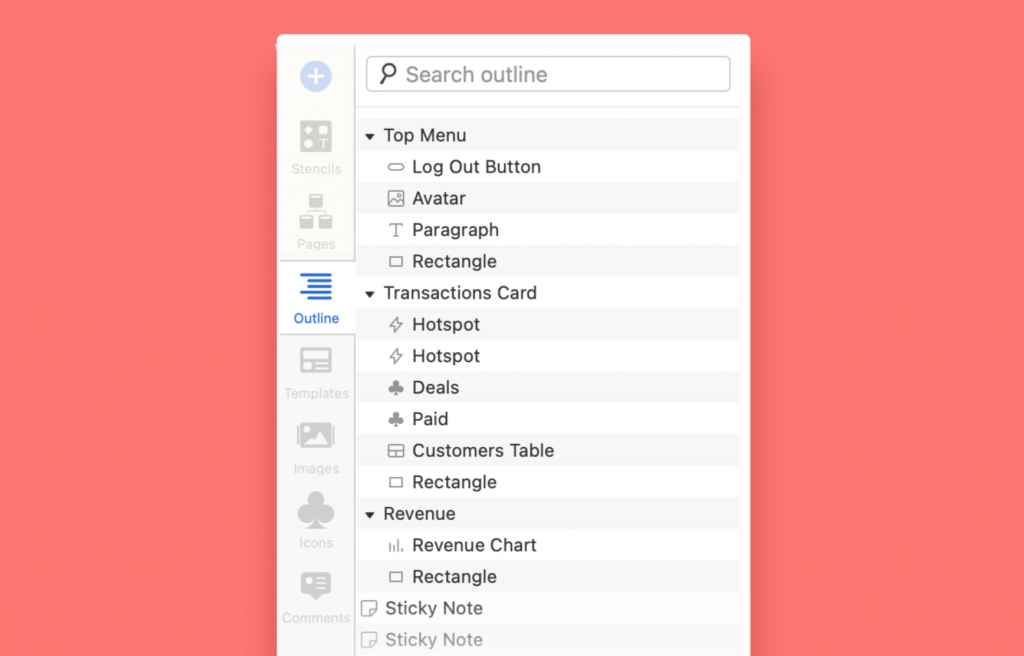Select the Rectangle name under Top Menu

455,261
